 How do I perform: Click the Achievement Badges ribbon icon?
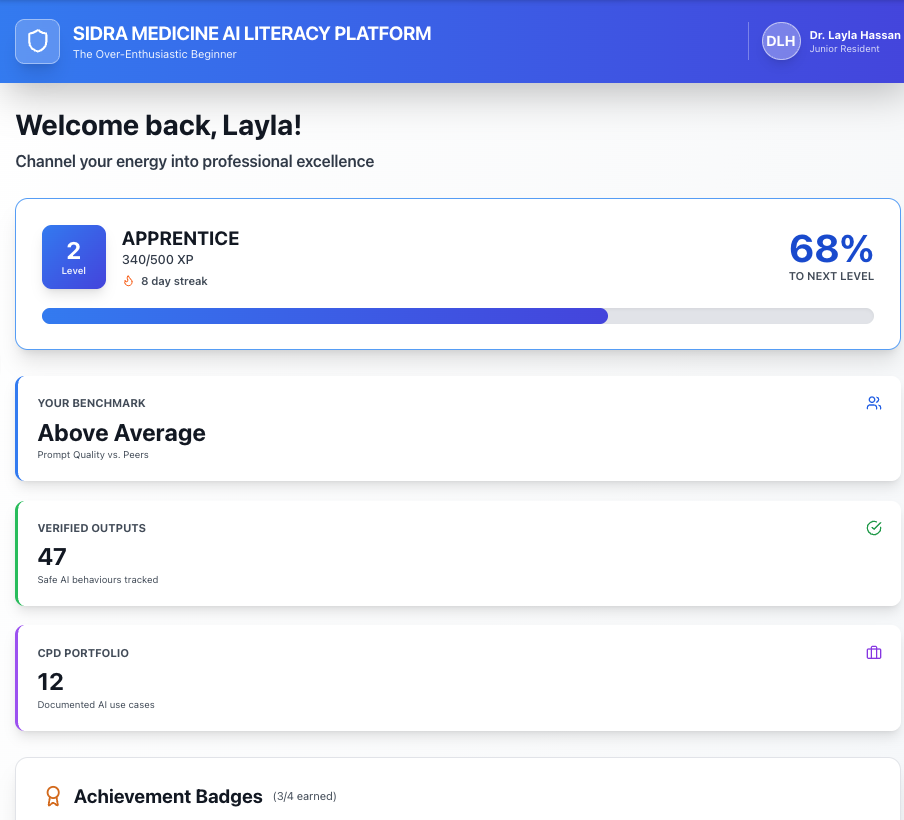(53, 796)
